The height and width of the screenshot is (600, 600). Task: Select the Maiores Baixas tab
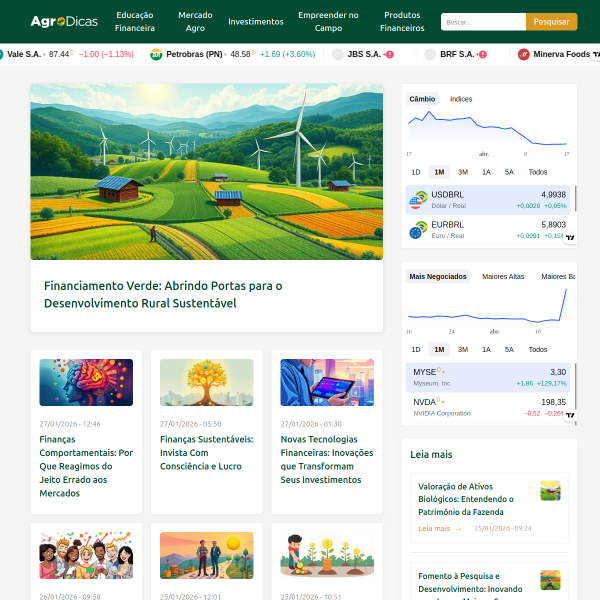click(x=558, y=277)
